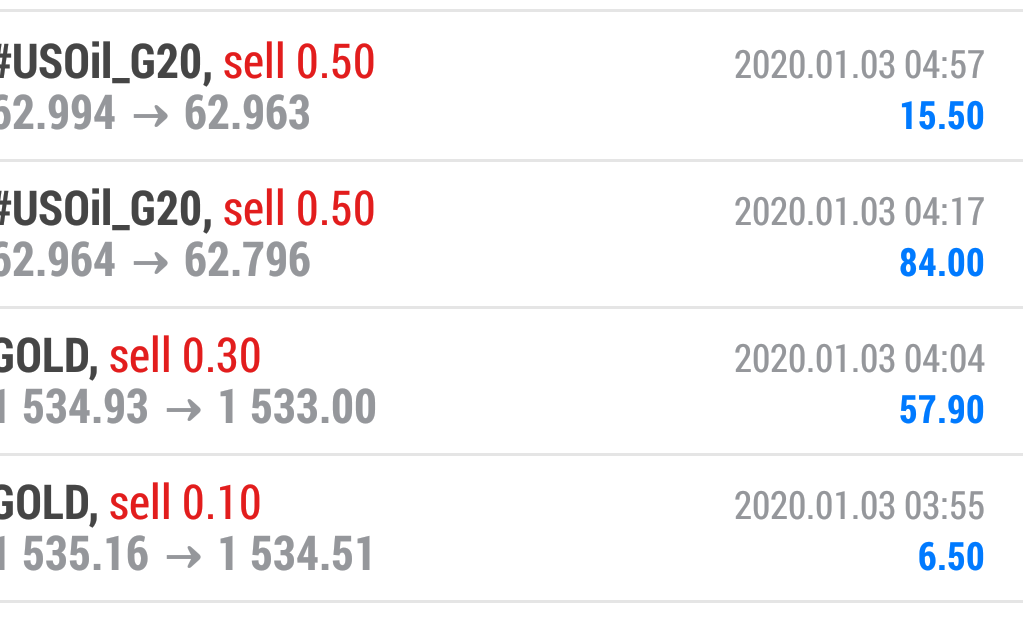This screenshot has width=1023, height=619.
Task: Select the 2020.01.03 04:17 timestamp
Action: point(859,212)
